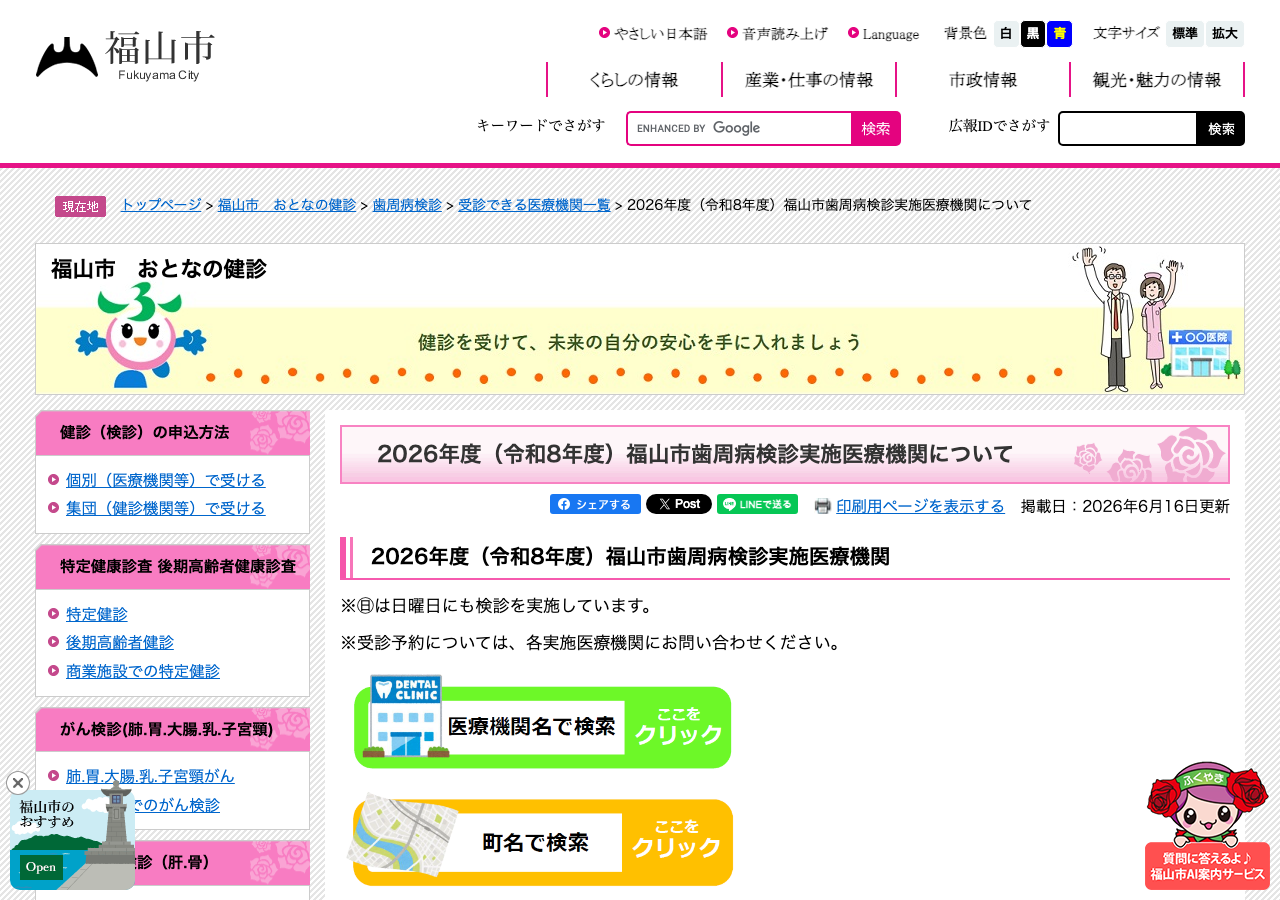The height and width of the screenshot is (900, 1280).
Task: Set background color to blue (青)
Action: pyautogui.click(x=1060, y=34)
